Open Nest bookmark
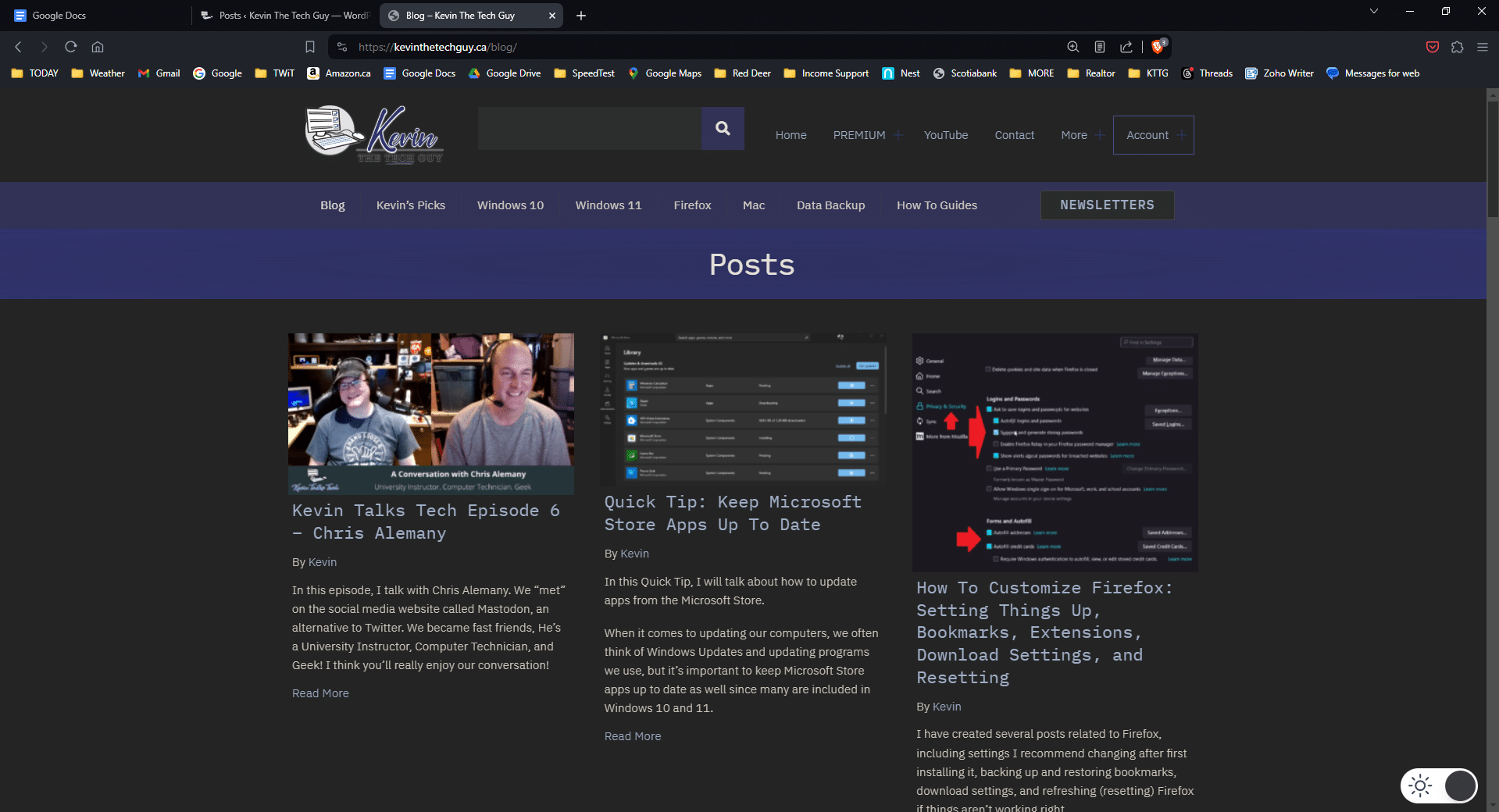This screenshot has width=1499, height=812. (x=901, y=73)
